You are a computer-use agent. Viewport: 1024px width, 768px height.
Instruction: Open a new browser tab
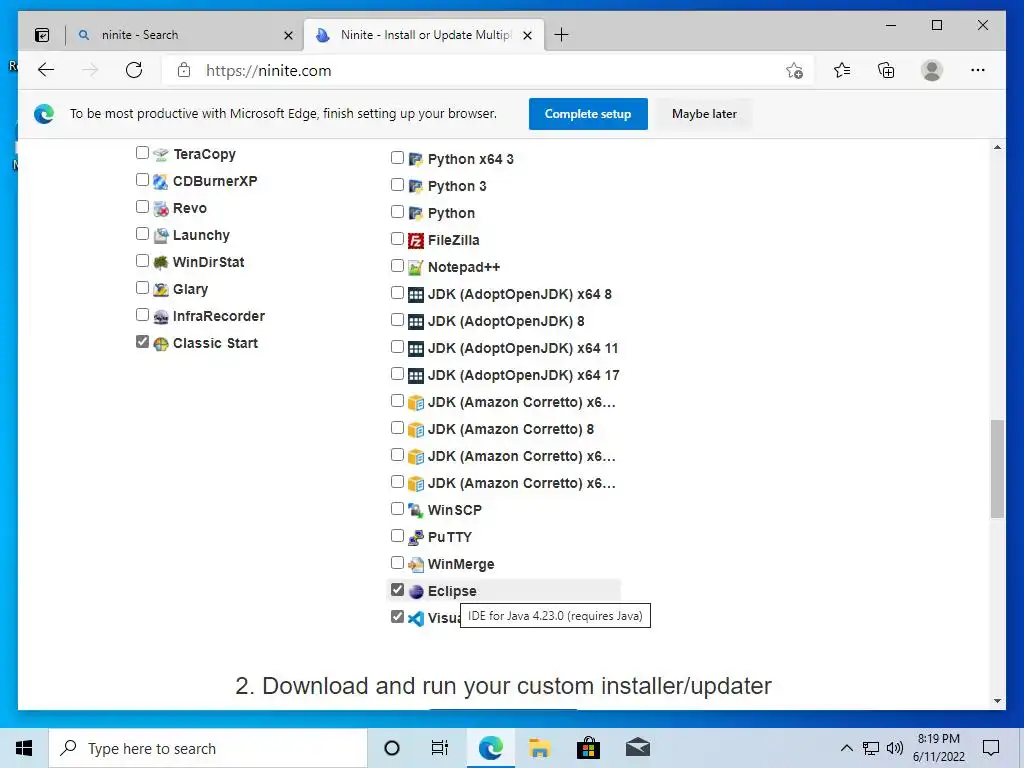coord(561,35)
